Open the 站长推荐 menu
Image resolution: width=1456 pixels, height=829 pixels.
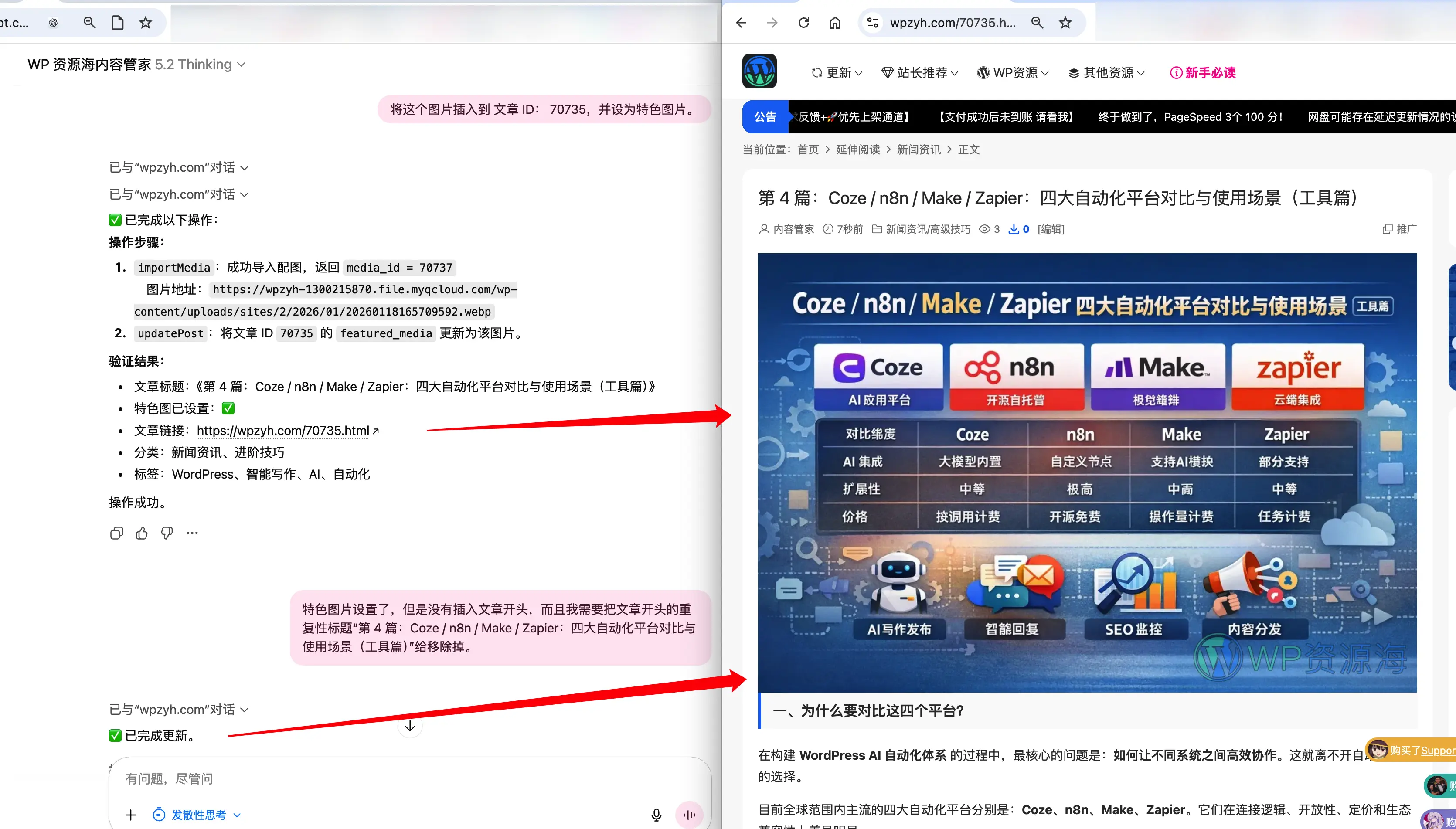pos(920,73)
